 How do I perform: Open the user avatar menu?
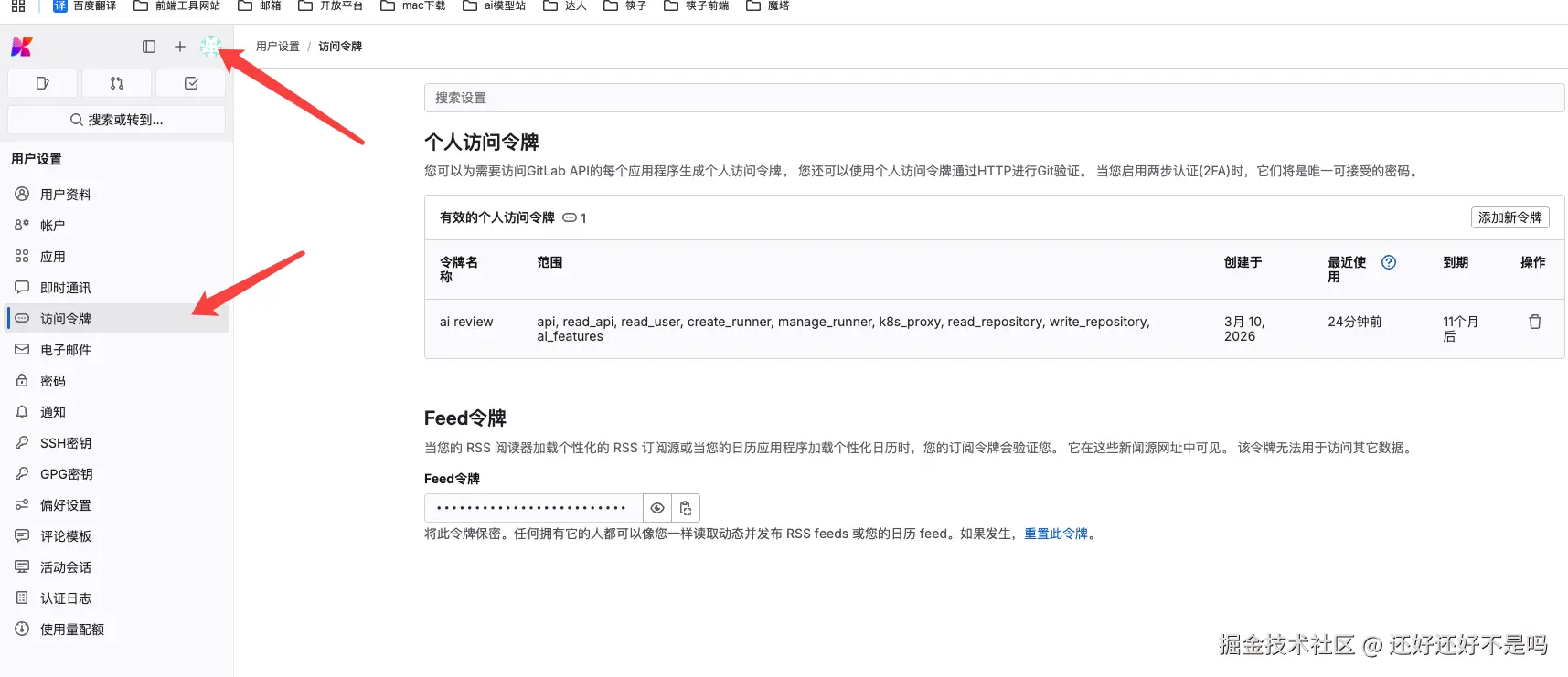[x=211, y=46]
